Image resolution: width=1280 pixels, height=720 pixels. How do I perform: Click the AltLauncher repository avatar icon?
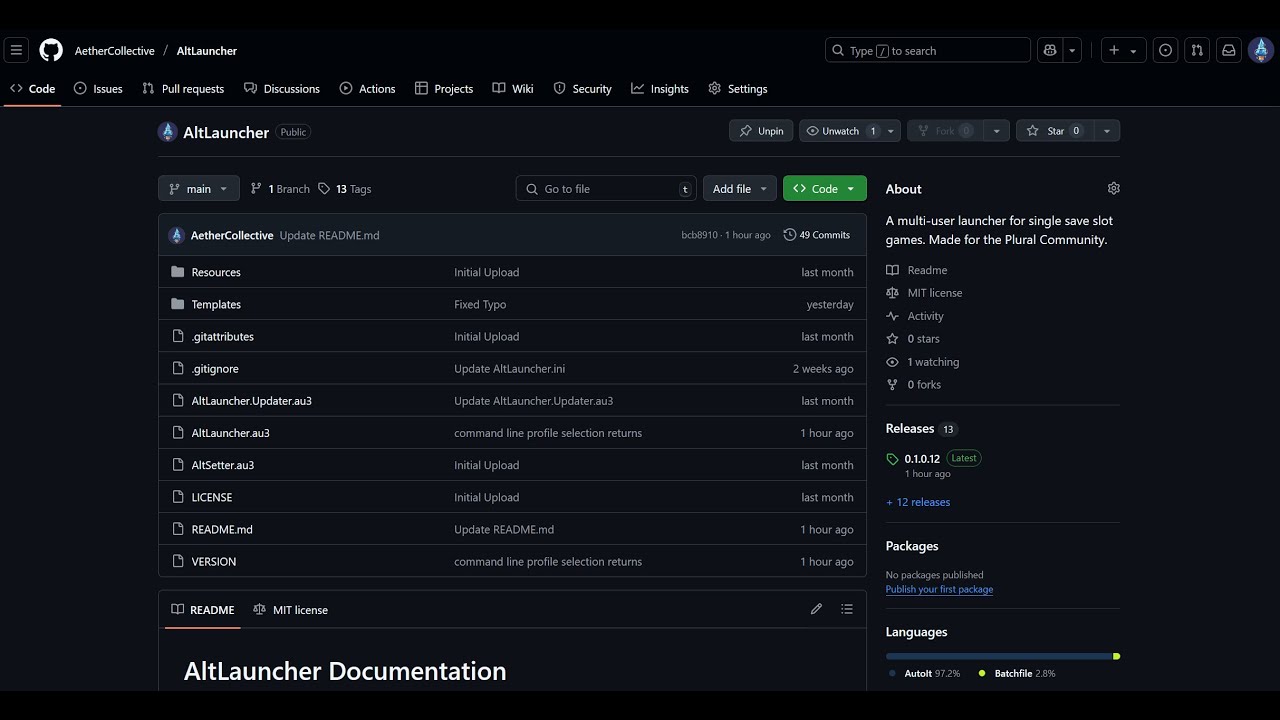(168, 132)
